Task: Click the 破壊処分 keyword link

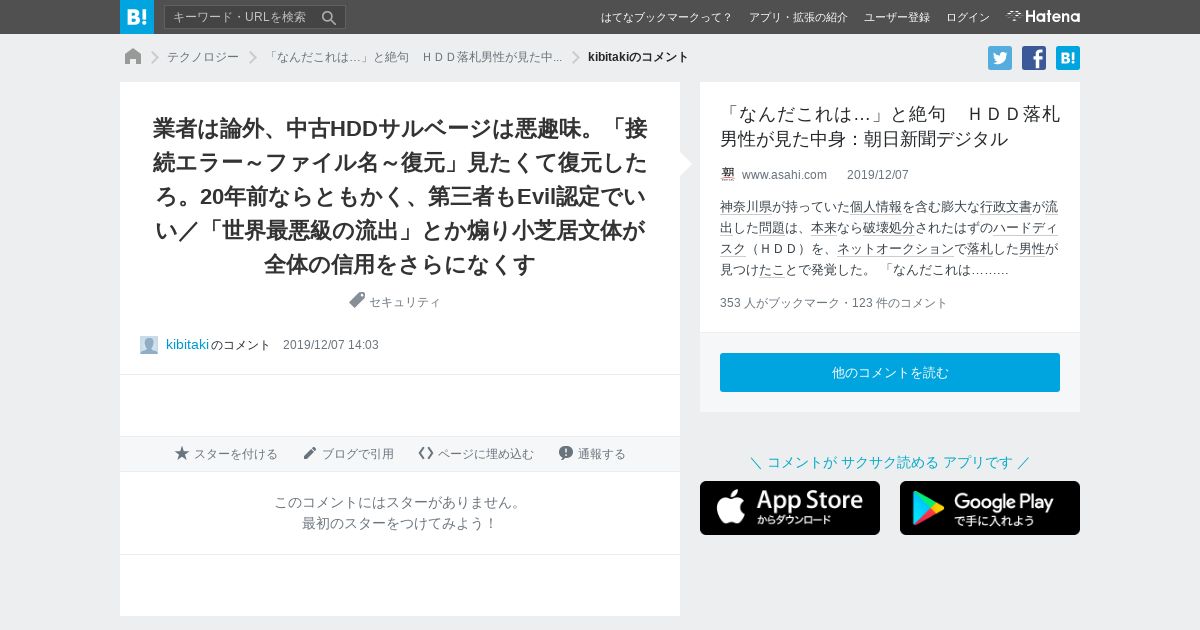Action: click(889, 228)
